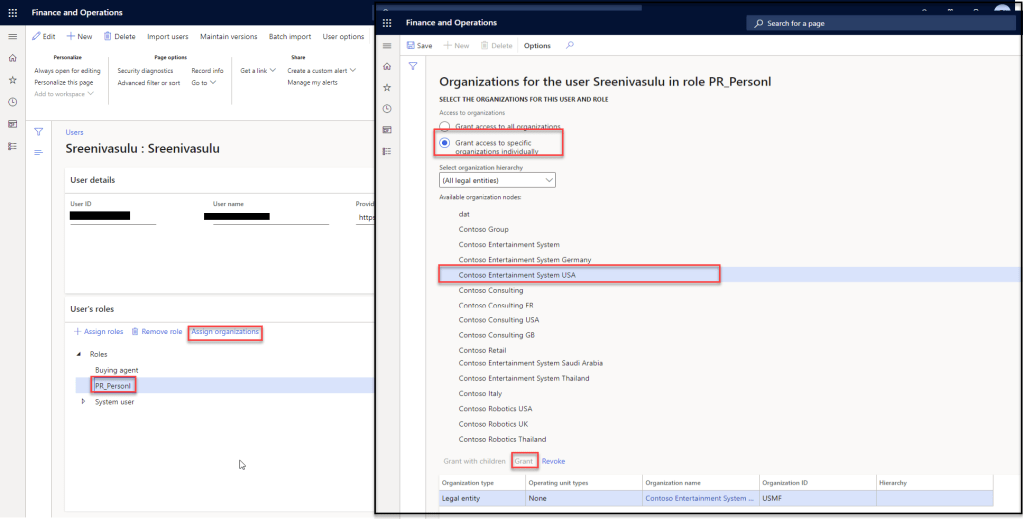Collapse the Roles tree node

[x=77, y=354]
